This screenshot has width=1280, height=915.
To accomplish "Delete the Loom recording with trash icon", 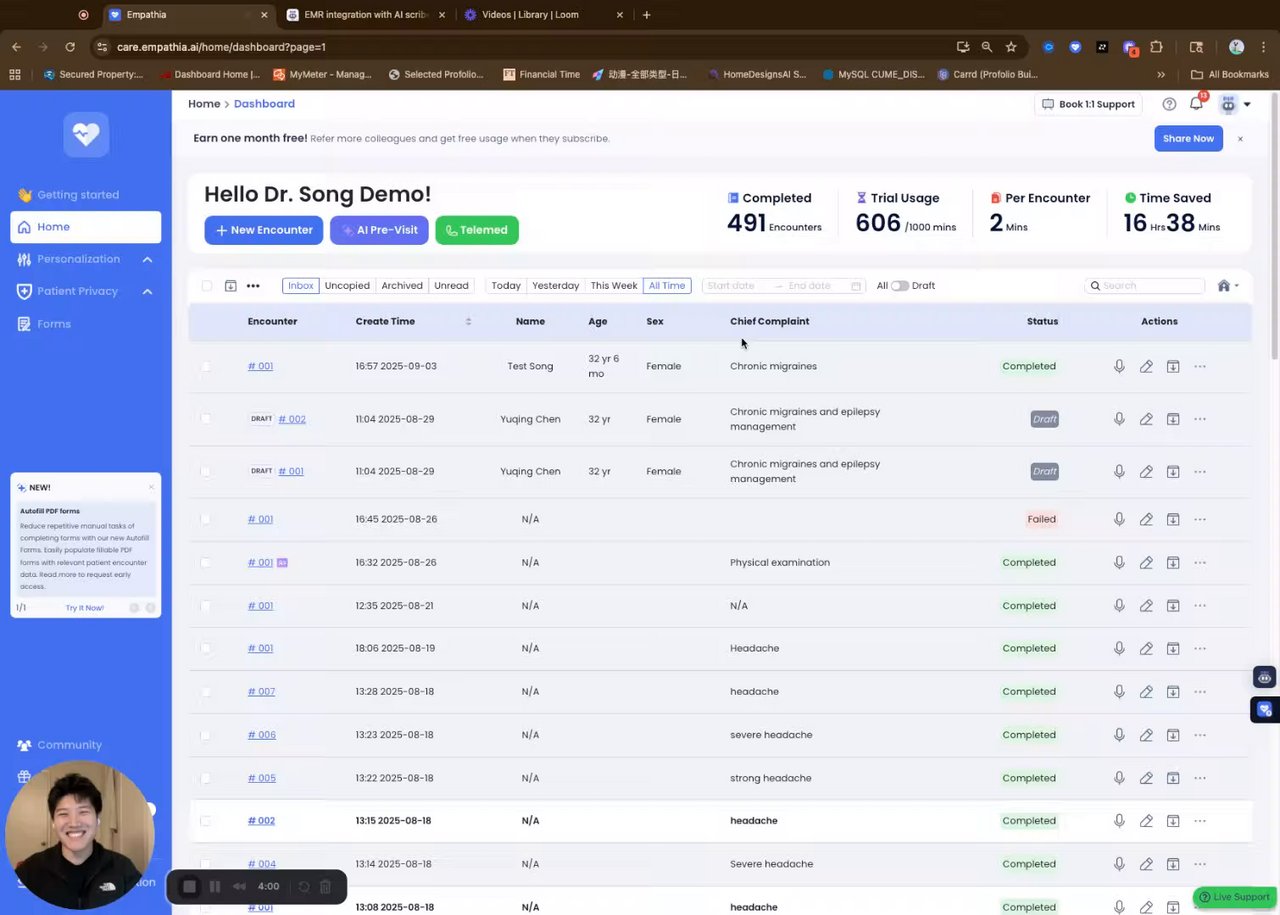I will pyautogui.click(x=325, y=886).
